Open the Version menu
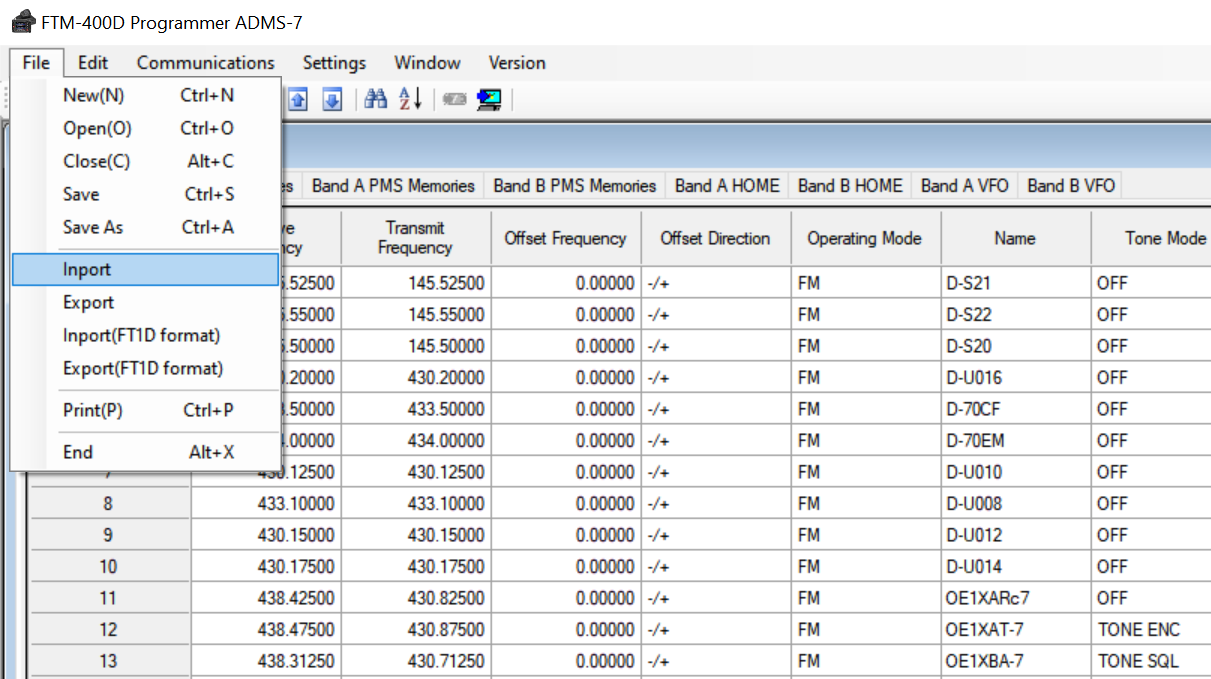This screenshot has width=1211, height=679. pyautogui.click(x=517, y=62)
